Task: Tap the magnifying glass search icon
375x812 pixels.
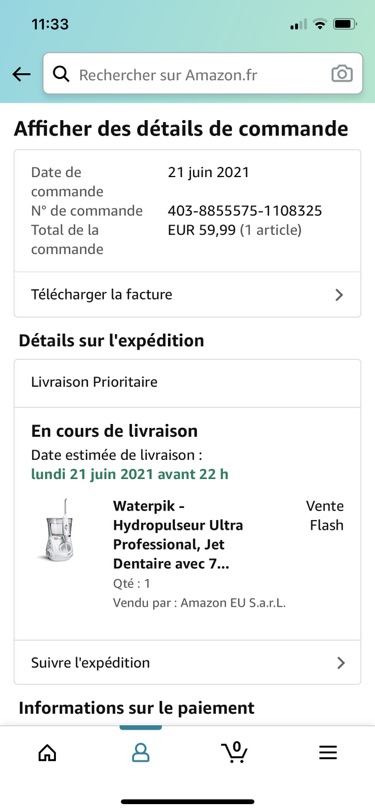Action: (x=61, y=75)
